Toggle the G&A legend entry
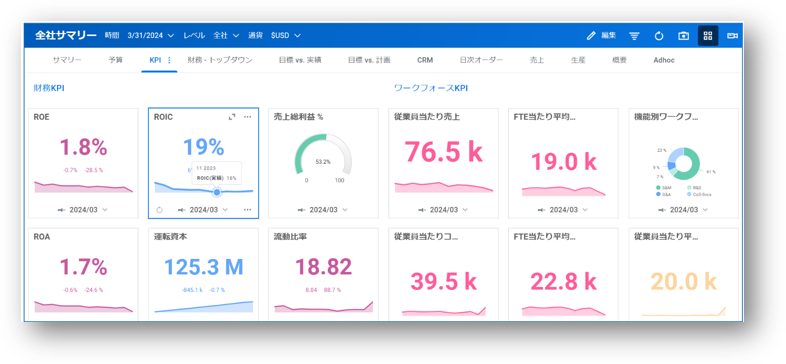 (x=665, y=194)
